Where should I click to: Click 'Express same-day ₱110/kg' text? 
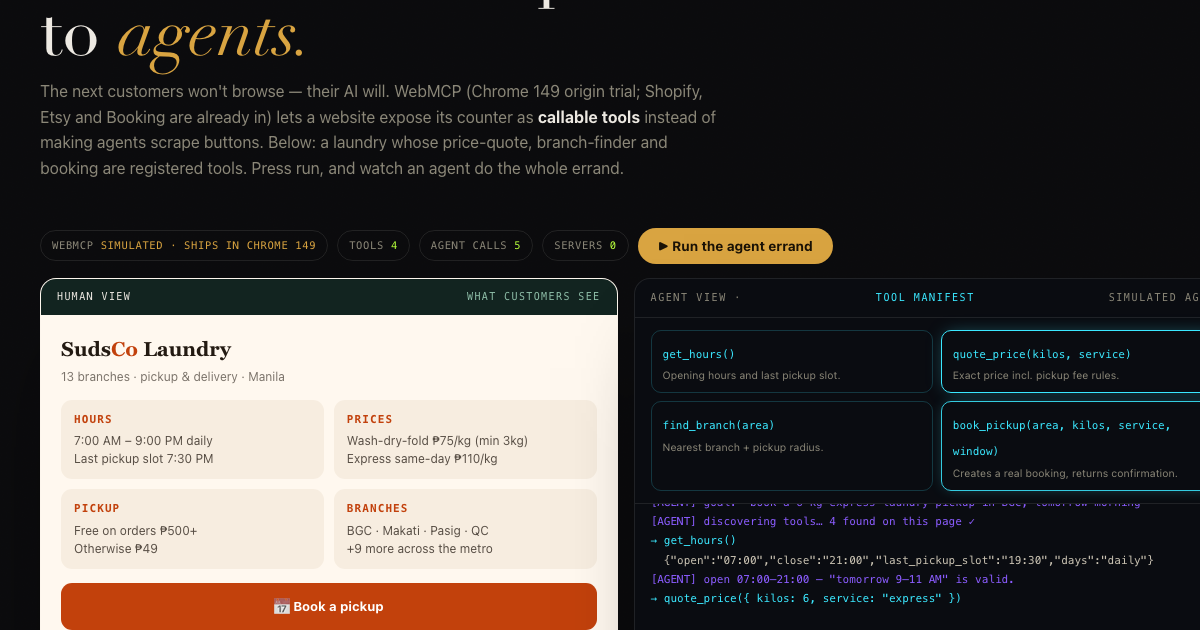click(422, 459)
